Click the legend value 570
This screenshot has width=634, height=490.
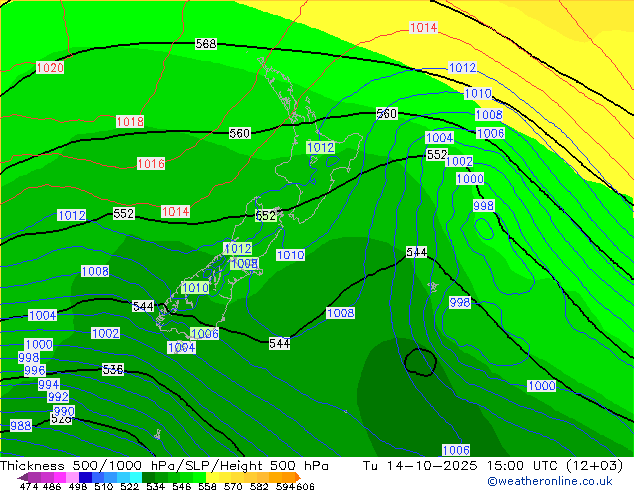coord(232,486)
